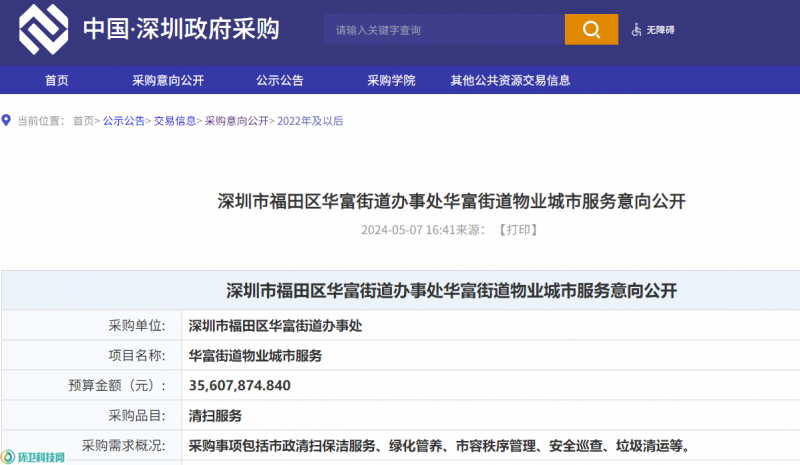800x465 pixels.
Task: Open the 无障碍 accessibility link
Action: pos(660,30)
